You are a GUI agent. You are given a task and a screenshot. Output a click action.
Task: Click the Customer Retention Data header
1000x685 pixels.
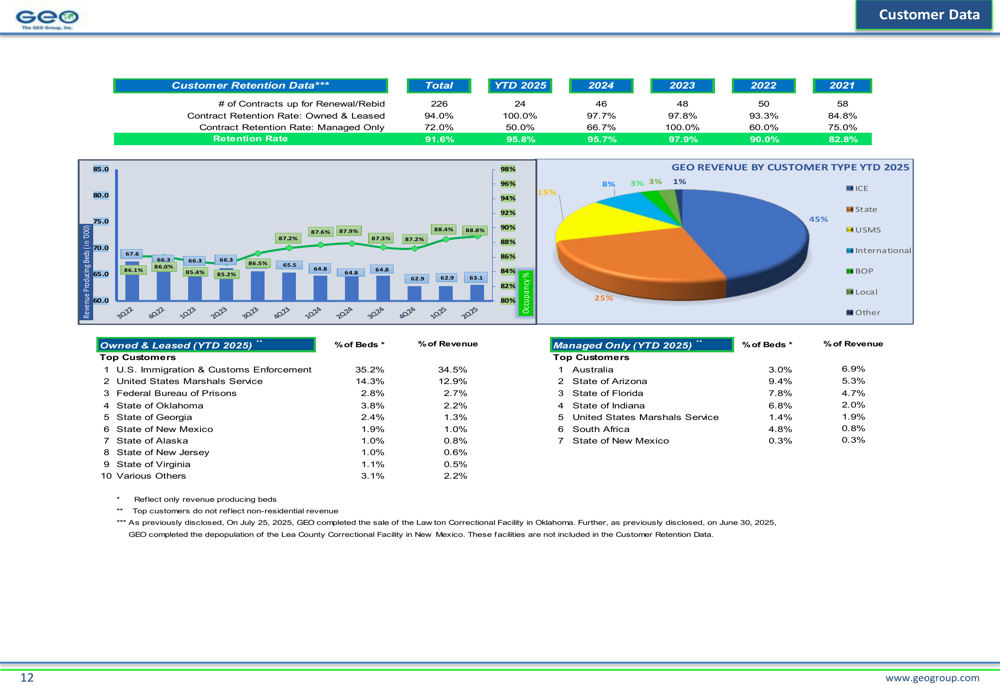tap(250, 85)
